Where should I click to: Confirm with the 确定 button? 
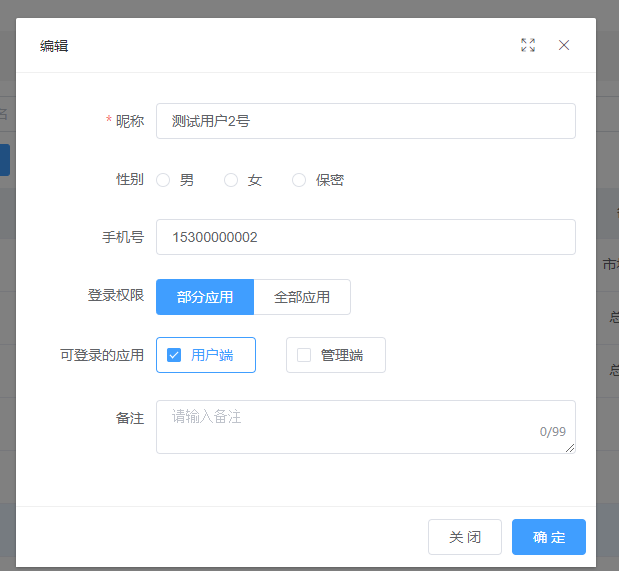[549, 537]
